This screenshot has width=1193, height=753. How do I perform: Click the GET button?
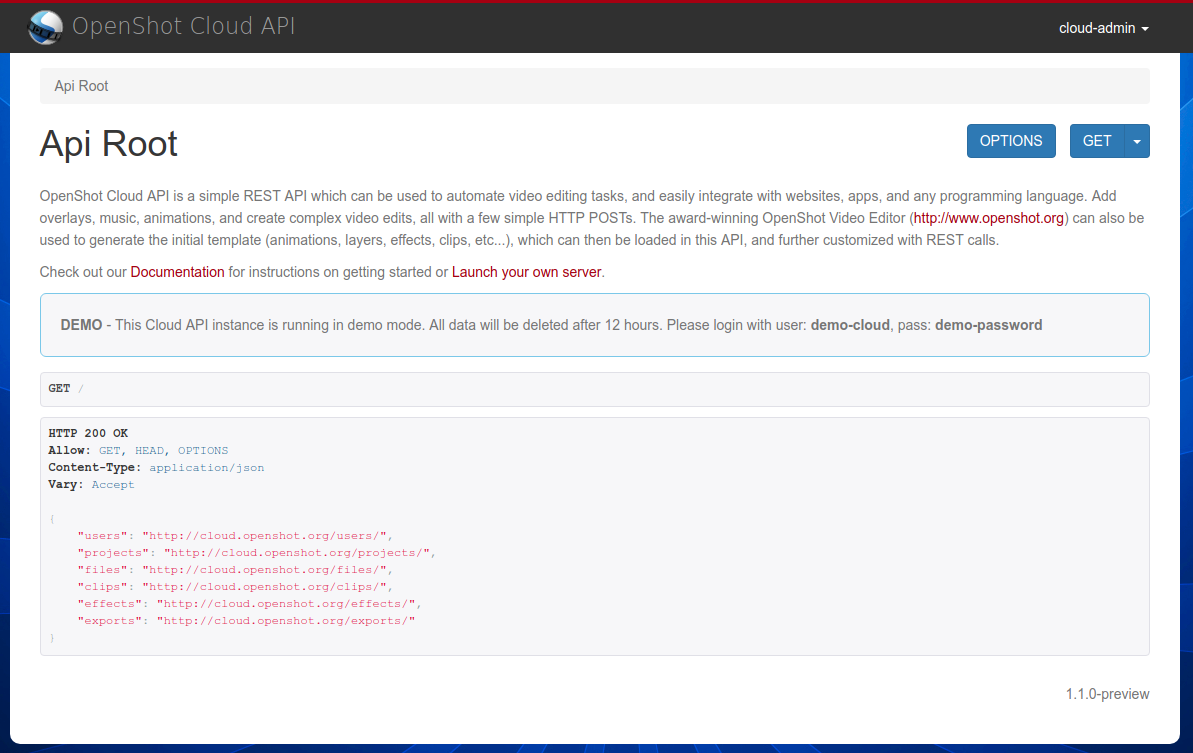[1097, 141]
